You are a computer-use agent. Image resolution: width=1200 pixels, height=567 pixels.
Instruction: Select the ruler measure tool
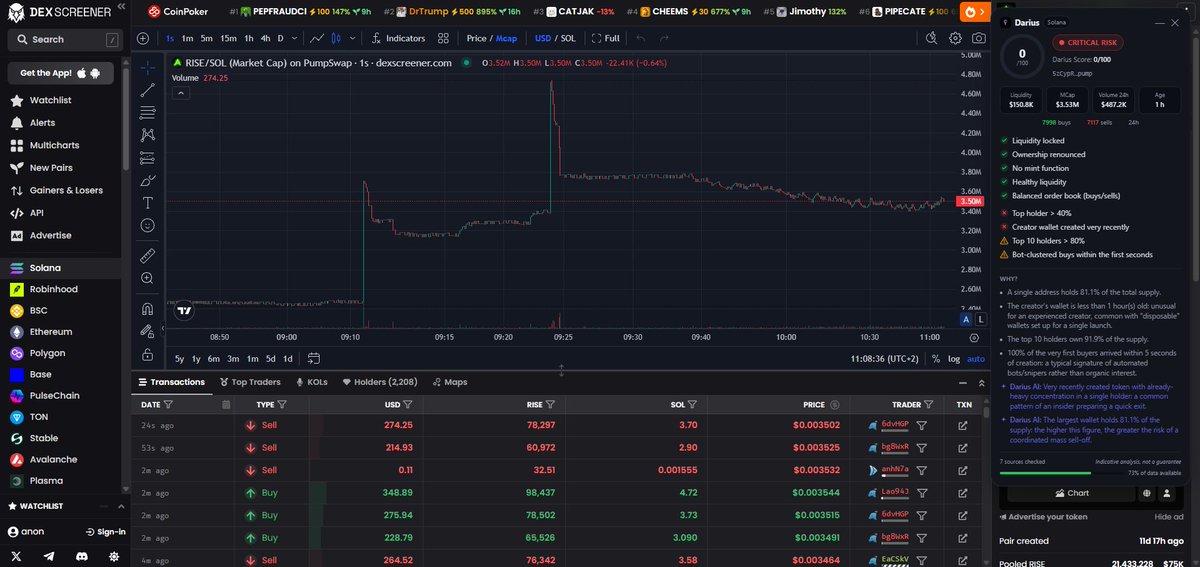click(147, 255)
